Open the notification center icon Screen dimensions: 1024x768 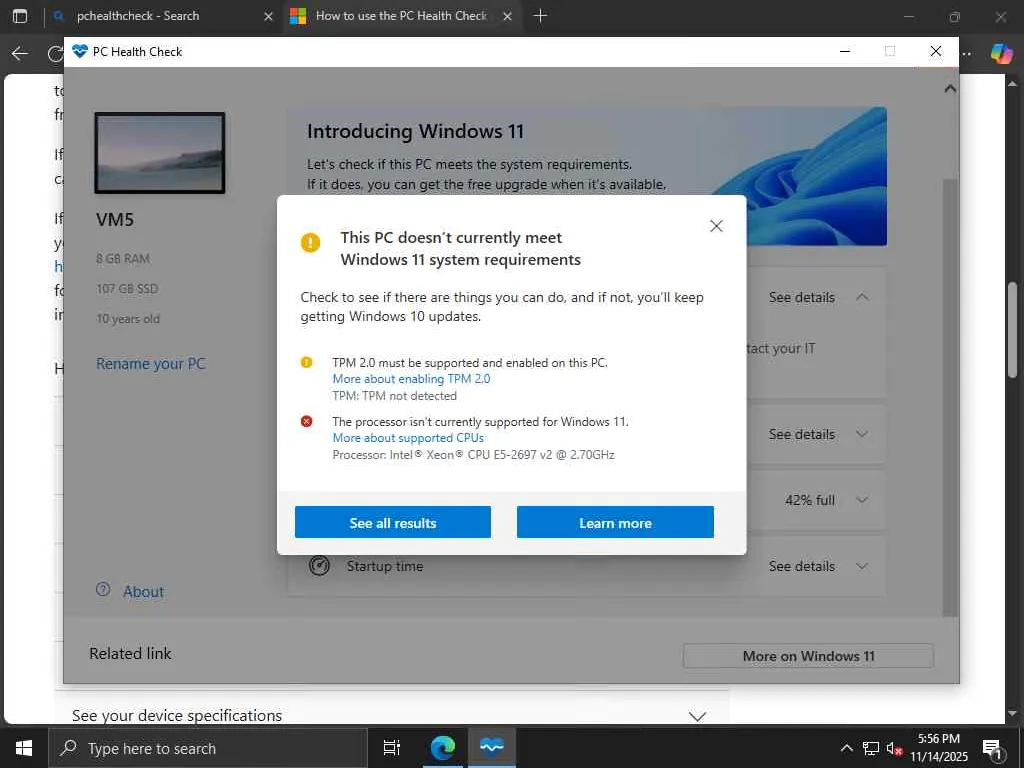pos(992,749)
